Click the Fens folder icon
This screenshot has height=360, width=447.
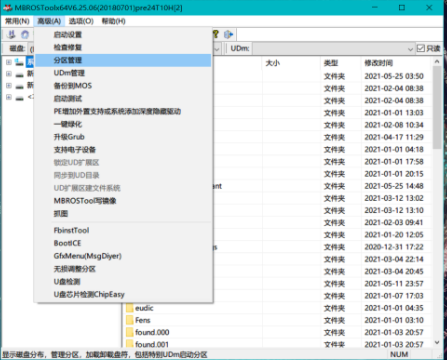130,320
